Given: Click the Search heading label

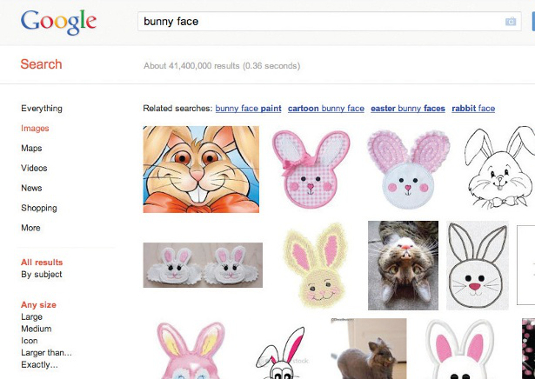Looking at the screenshot, I should click(x=41, y=64).
